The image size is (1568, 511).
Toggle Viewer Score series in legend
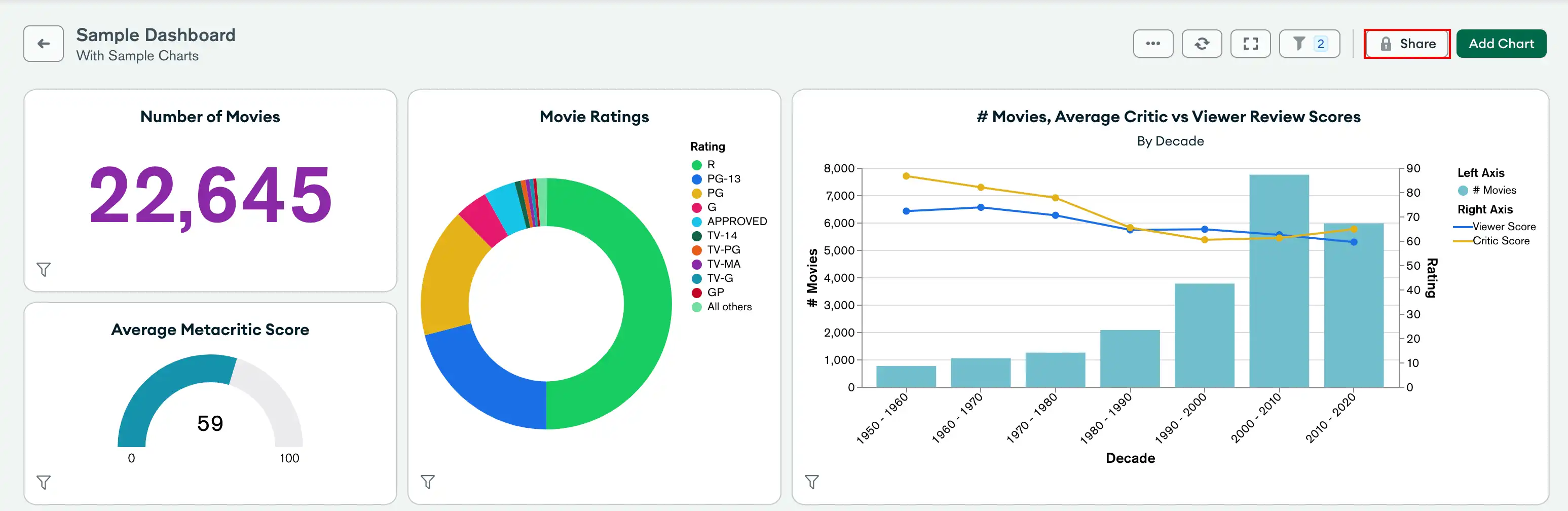(x=1503, y=227)
